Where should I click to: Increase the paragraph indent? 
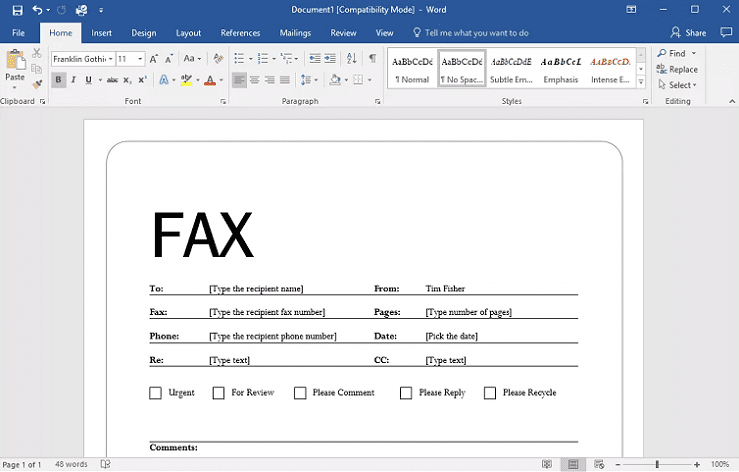pos(330,58)
